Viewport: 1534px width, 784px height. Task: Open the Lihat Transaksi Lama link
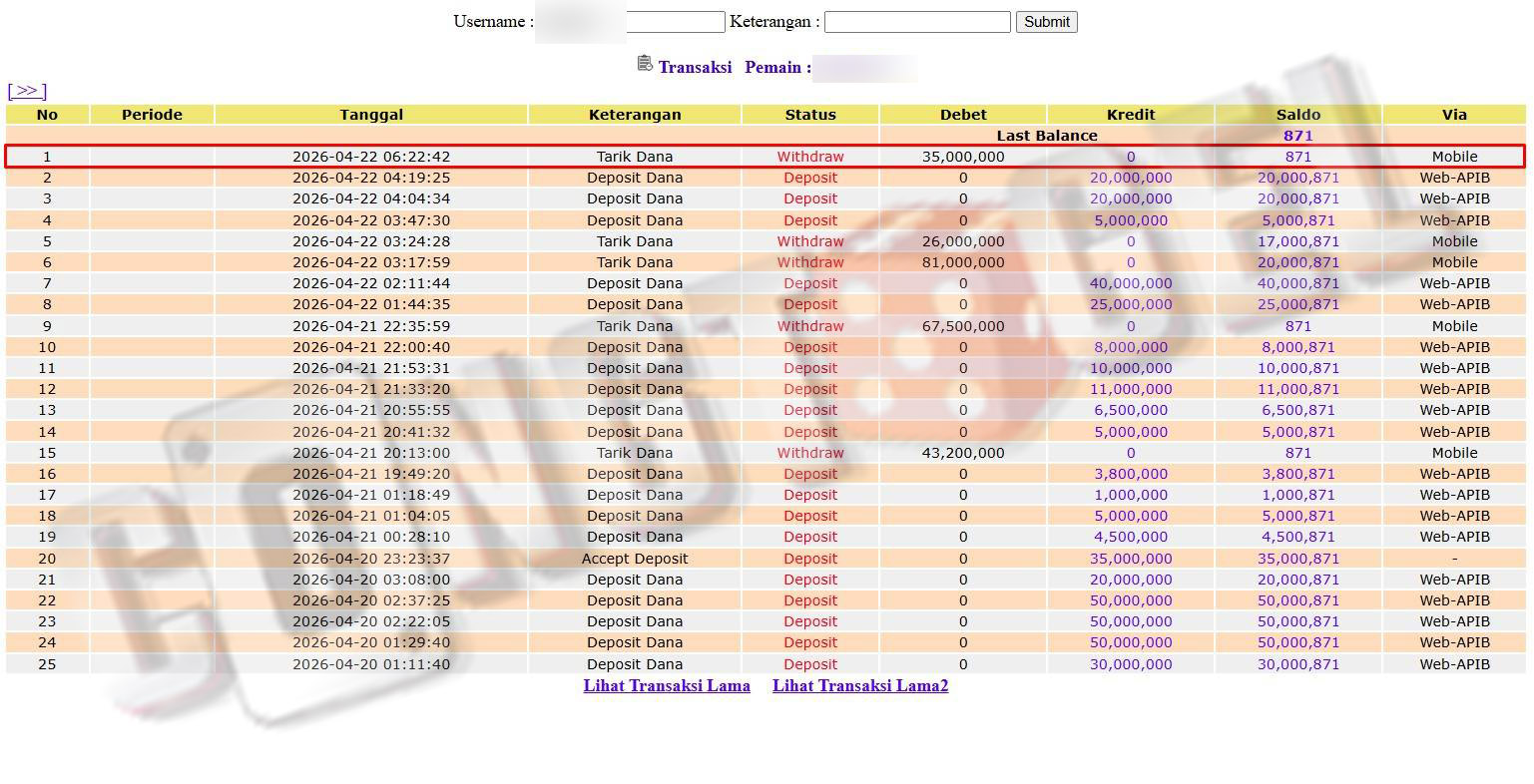click(667, 686)
